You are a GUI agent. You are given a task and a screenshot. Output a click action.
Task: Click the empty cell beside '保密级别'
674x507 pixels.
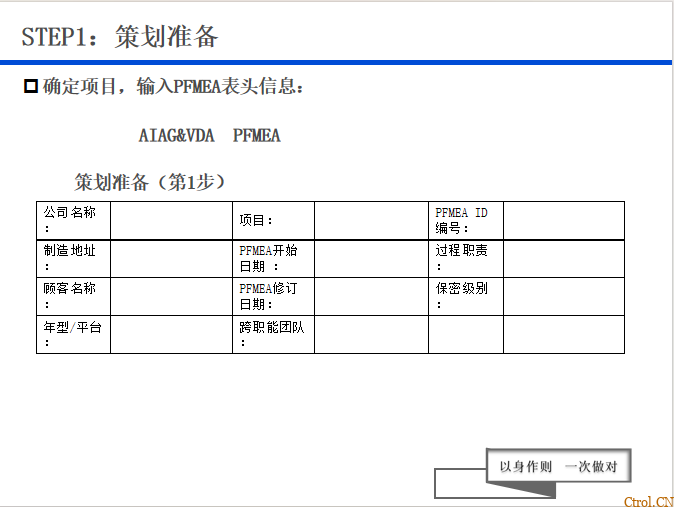click(x=564, y=297)
